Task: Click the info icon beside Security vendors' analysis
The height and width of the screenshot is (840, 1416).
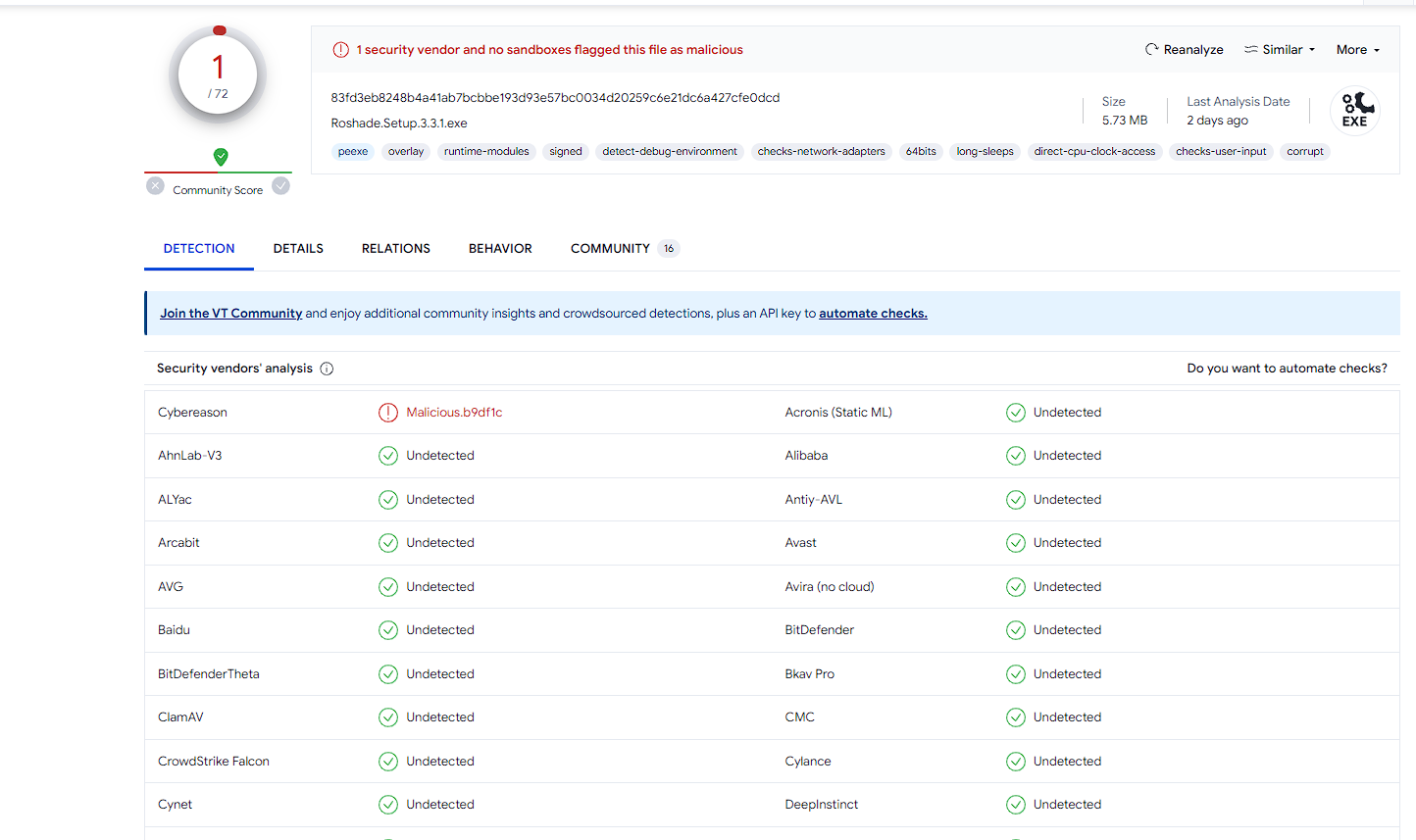Action: coord(327,369)
